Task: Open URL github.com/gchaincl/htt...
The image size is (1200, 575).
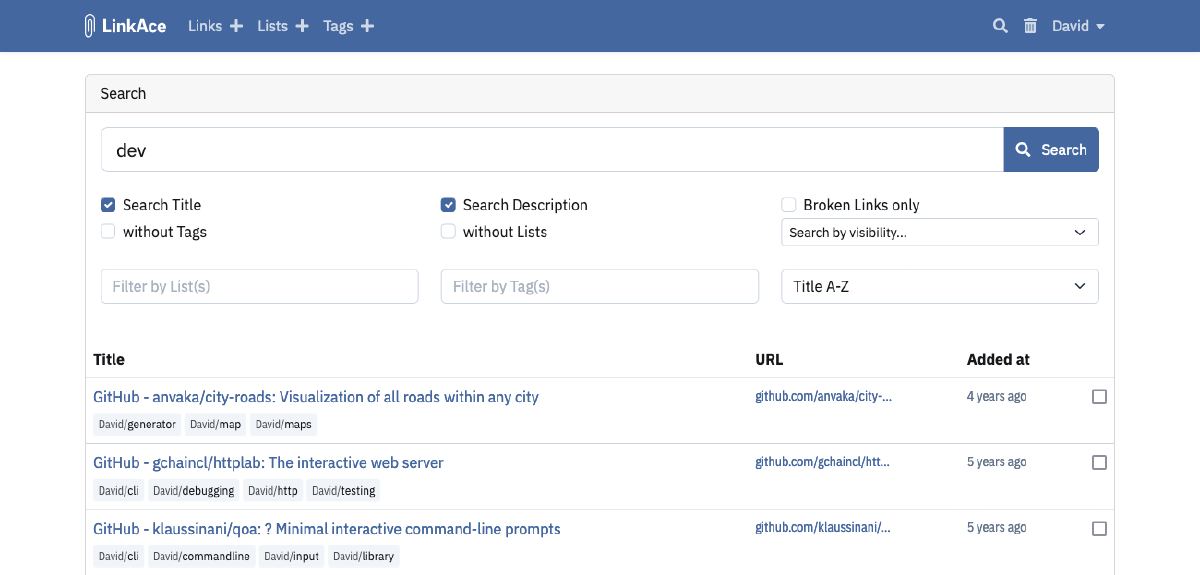Action: tap(822, 462)
